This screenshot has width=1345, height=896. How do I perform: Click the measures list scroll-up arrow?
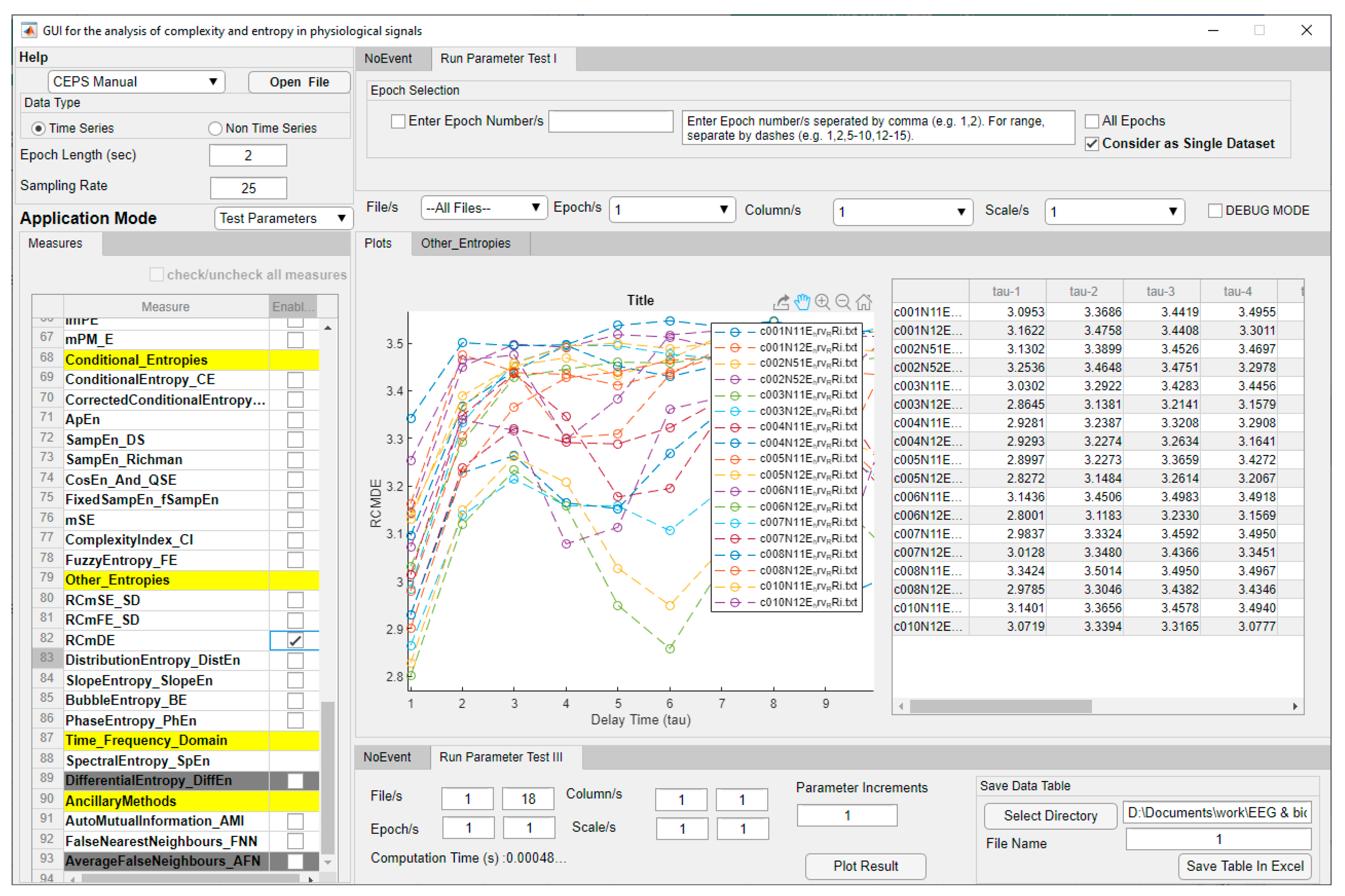click(328, 328)
